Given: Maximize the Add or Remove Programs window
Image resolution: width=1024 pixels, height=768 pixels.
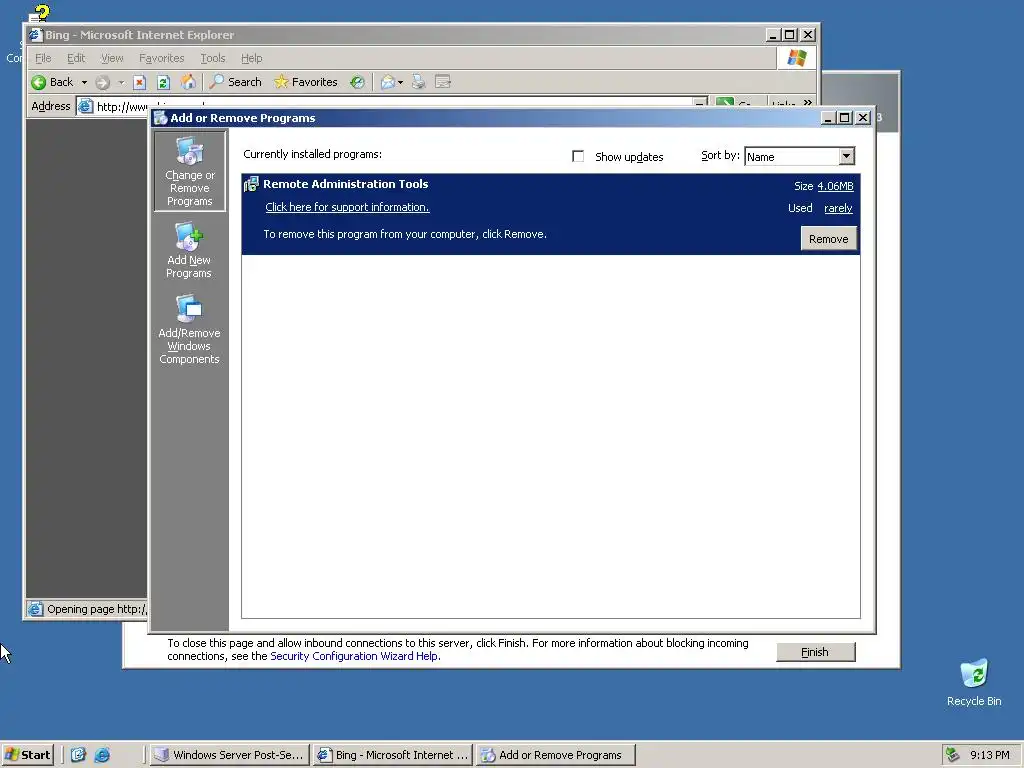Looking at the screenshot, I should (844, 118).
